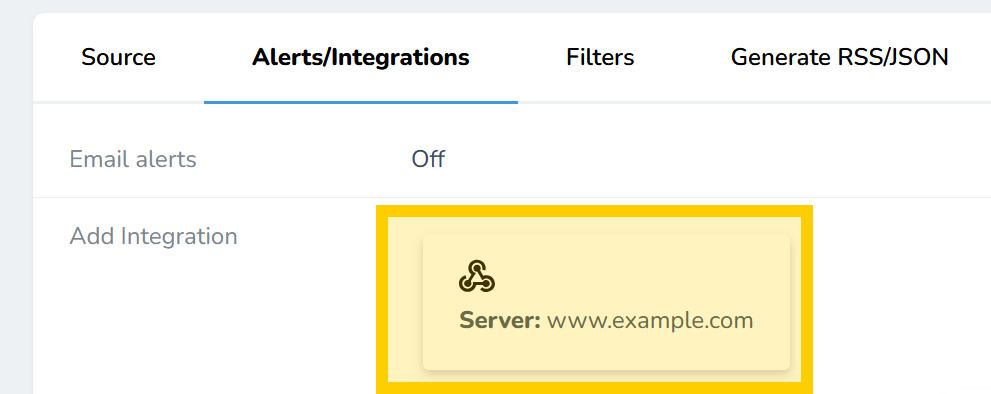
Task: Click the gray page background left of the panel
Action: [16, 202]
